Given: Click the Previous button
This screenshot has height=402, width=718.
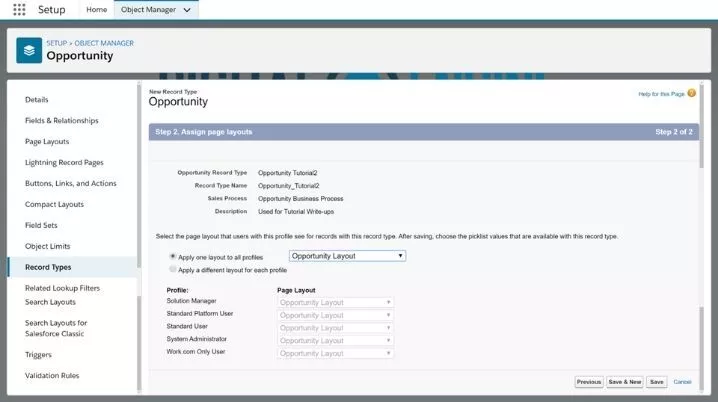Looking at the screenshot, I should pyautogui.click(x=588, y=382).
